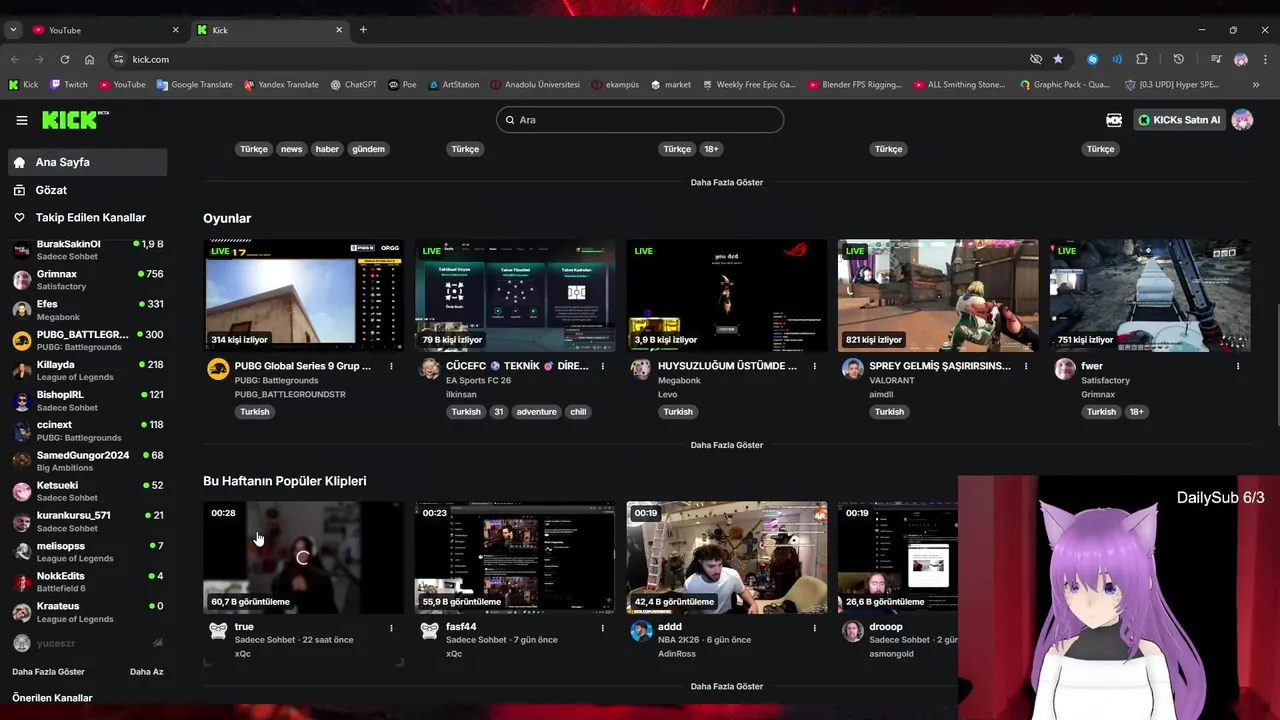Screen dimensions: 1280x720
Task: Click KICKs Satın Al button
Action: click(x=1179, y=120)
